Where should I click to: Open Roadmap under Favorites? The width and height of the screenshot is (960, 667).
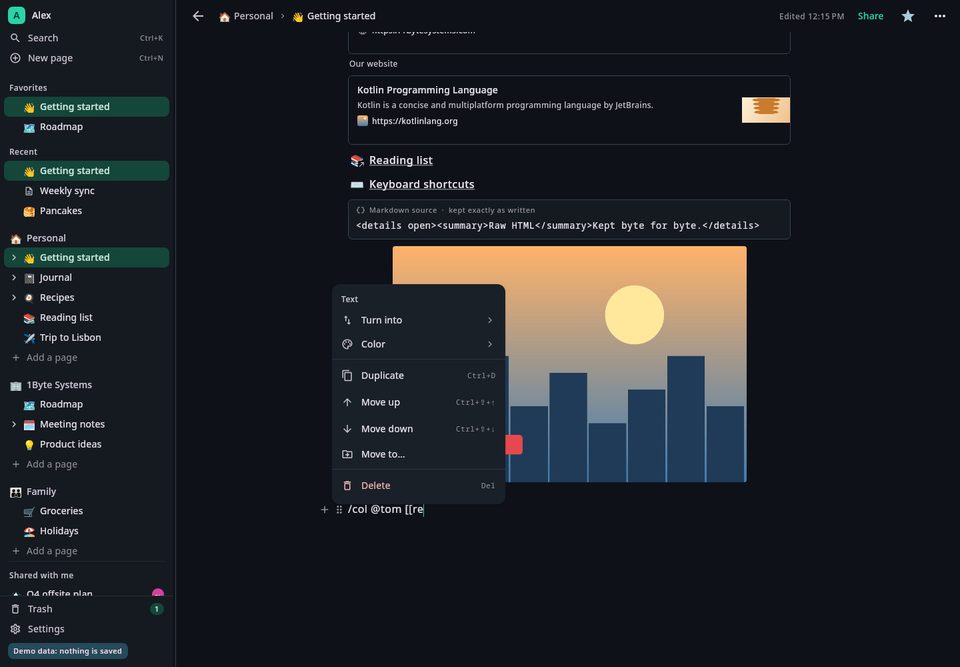coord(87,127)
